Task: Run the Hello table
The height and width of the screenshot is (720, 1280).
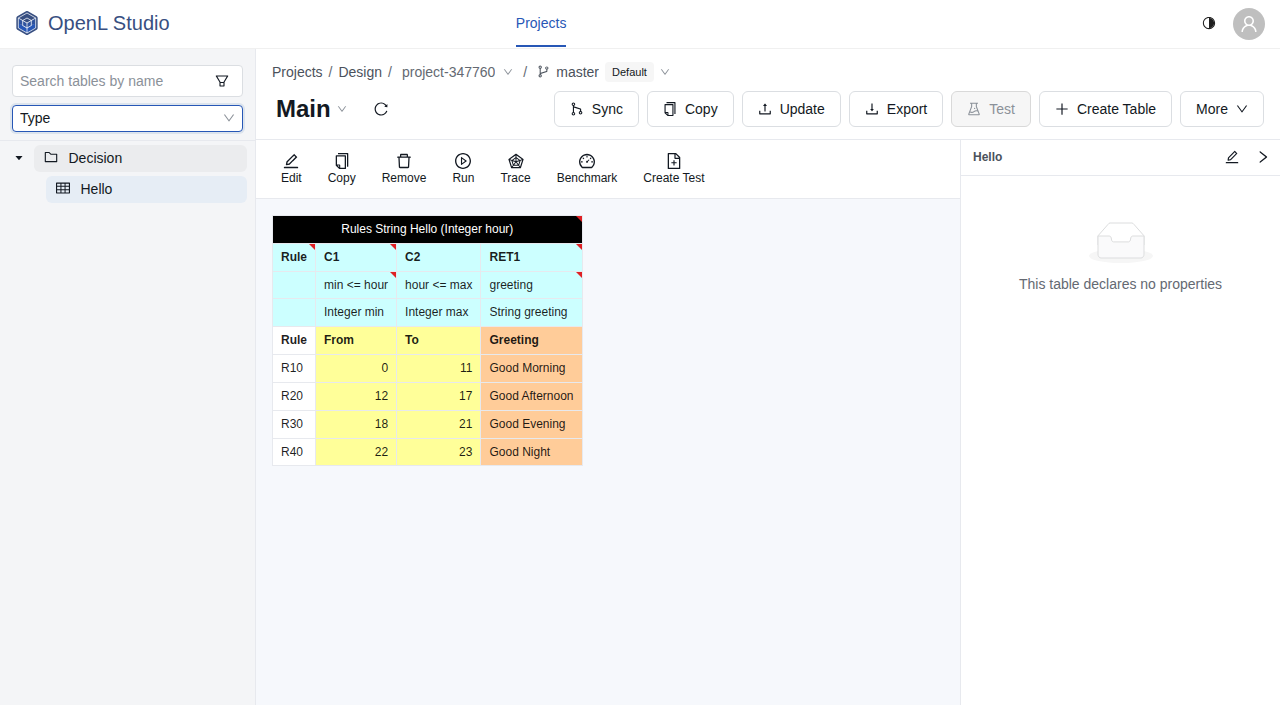Action: coord(463,168)
